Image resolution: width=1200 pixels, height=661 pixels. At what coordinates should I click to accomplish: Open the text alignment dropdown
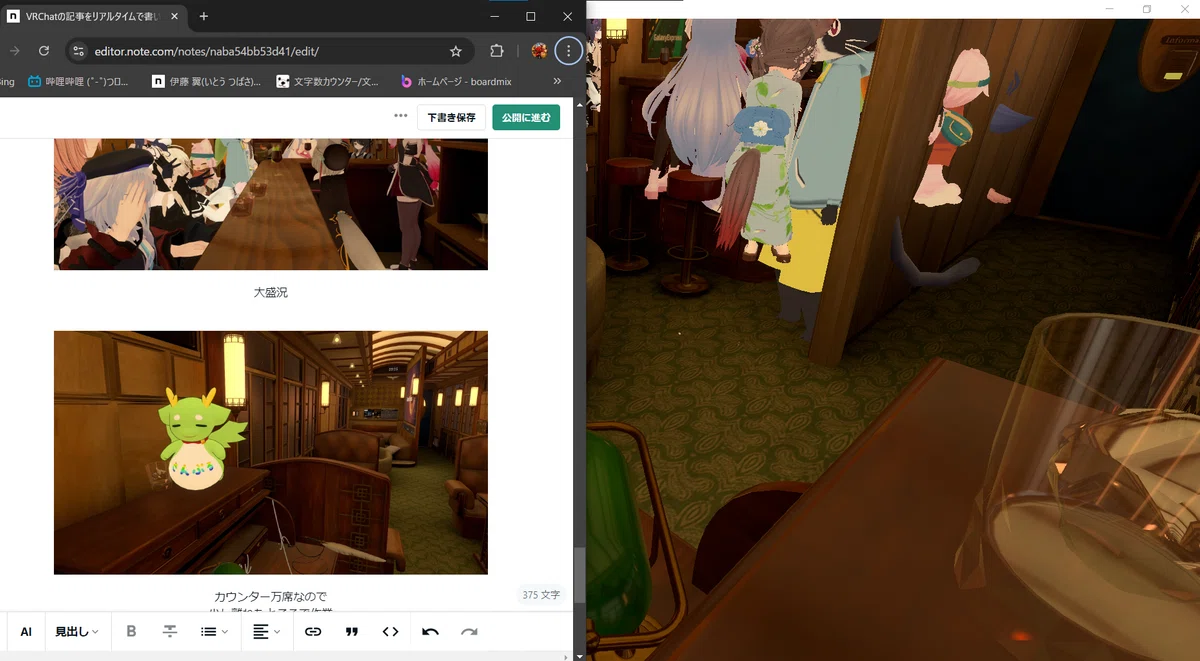tap(268, 632)
